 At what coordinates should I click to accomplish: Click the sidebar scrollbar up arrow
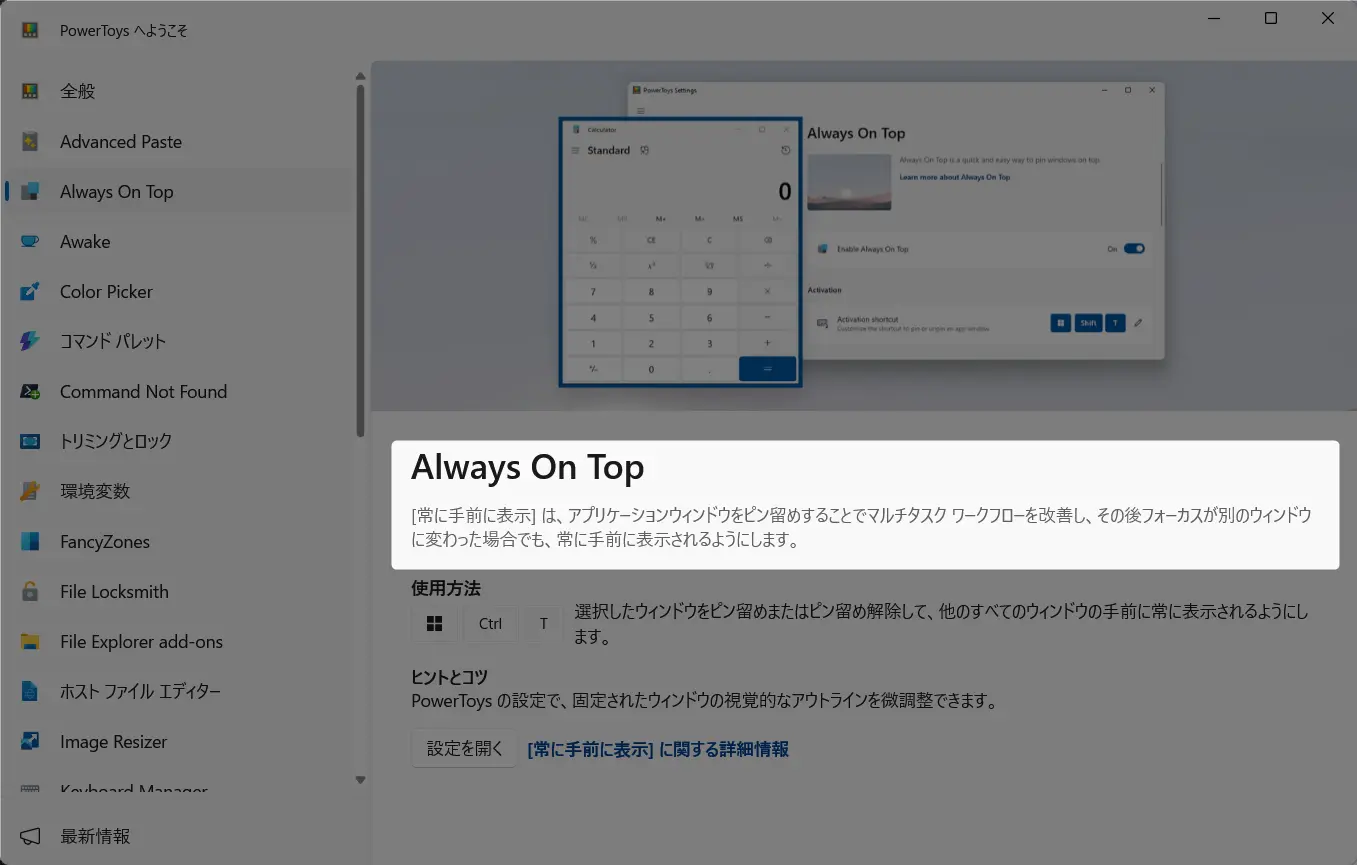[361, 74]
